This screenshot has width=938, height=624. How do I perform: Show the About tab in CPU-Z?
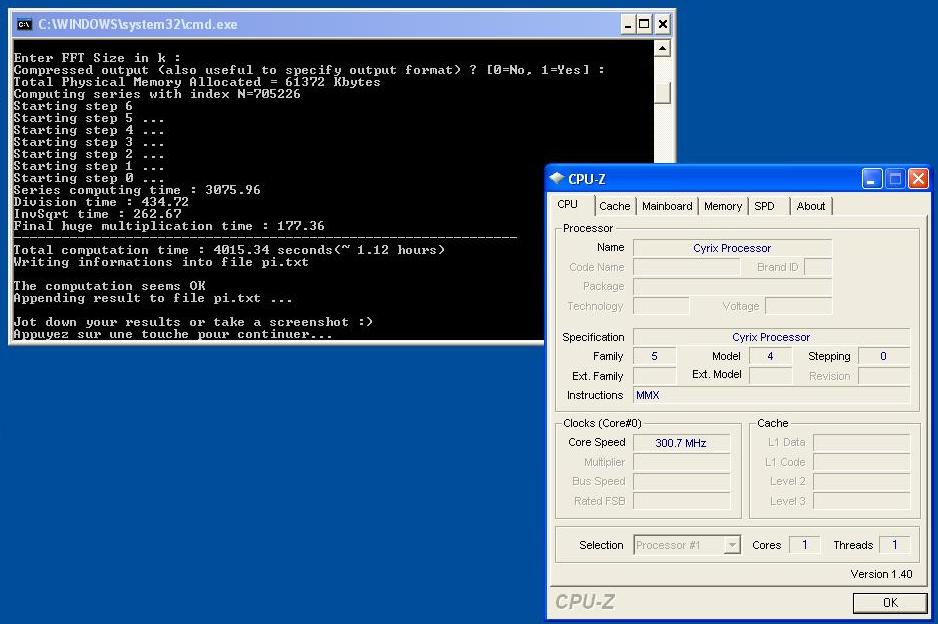point(811,206)
